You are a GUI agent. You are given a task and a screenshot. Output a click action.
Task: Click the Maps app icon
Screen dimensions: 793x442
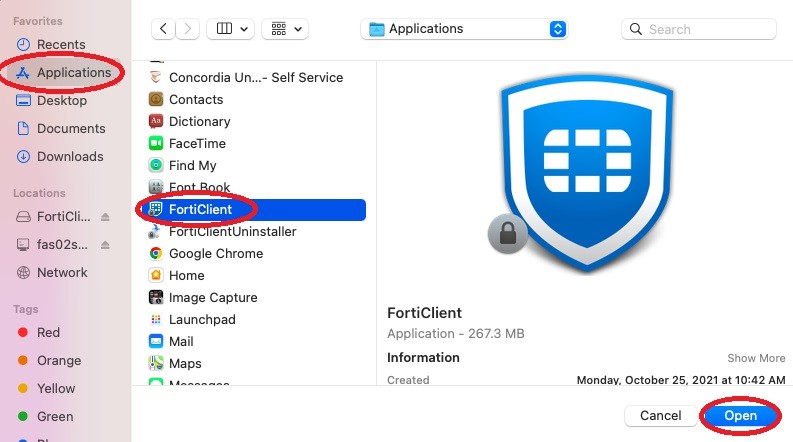[156, 363]
